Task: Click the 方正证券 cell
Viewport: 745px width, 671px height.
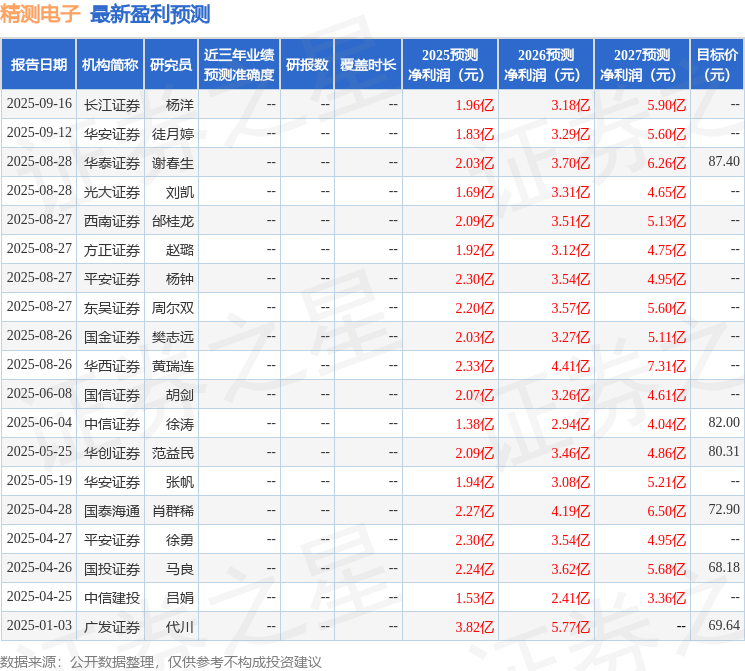Action: point(112,250)
